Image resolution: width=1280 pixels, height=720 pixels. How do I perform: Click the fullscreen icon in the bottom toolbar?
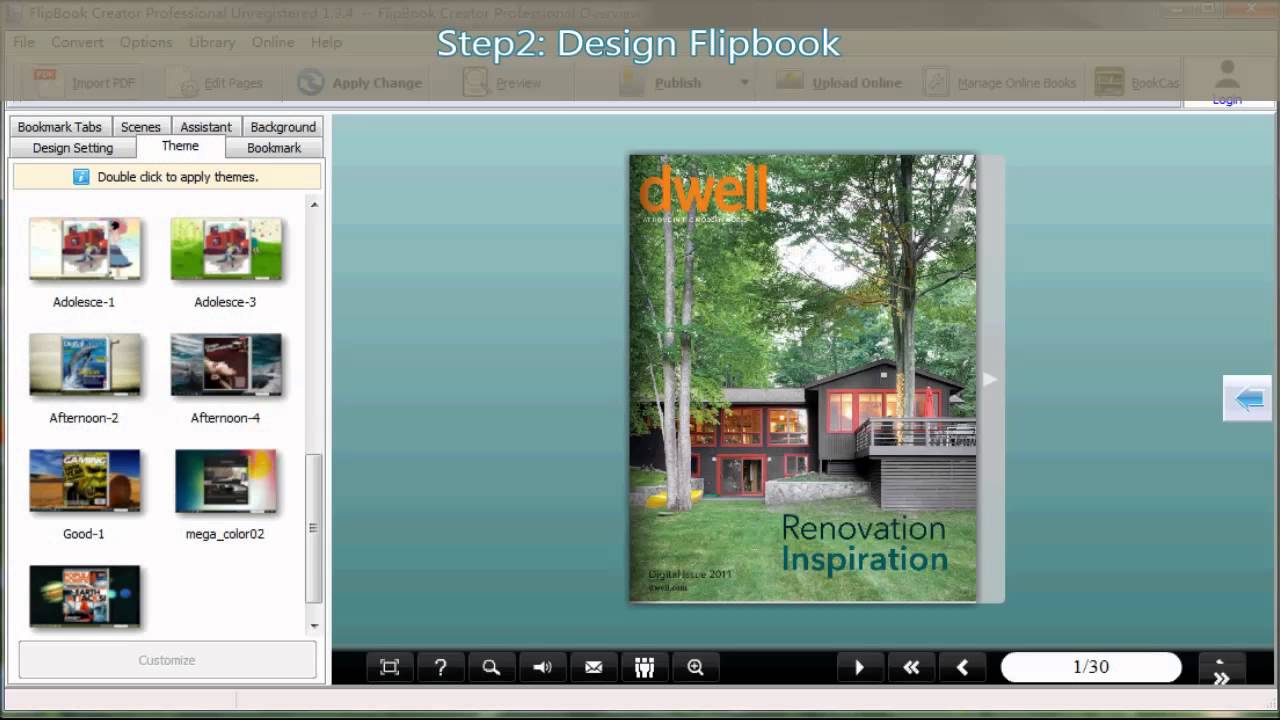tap(389, 667)
